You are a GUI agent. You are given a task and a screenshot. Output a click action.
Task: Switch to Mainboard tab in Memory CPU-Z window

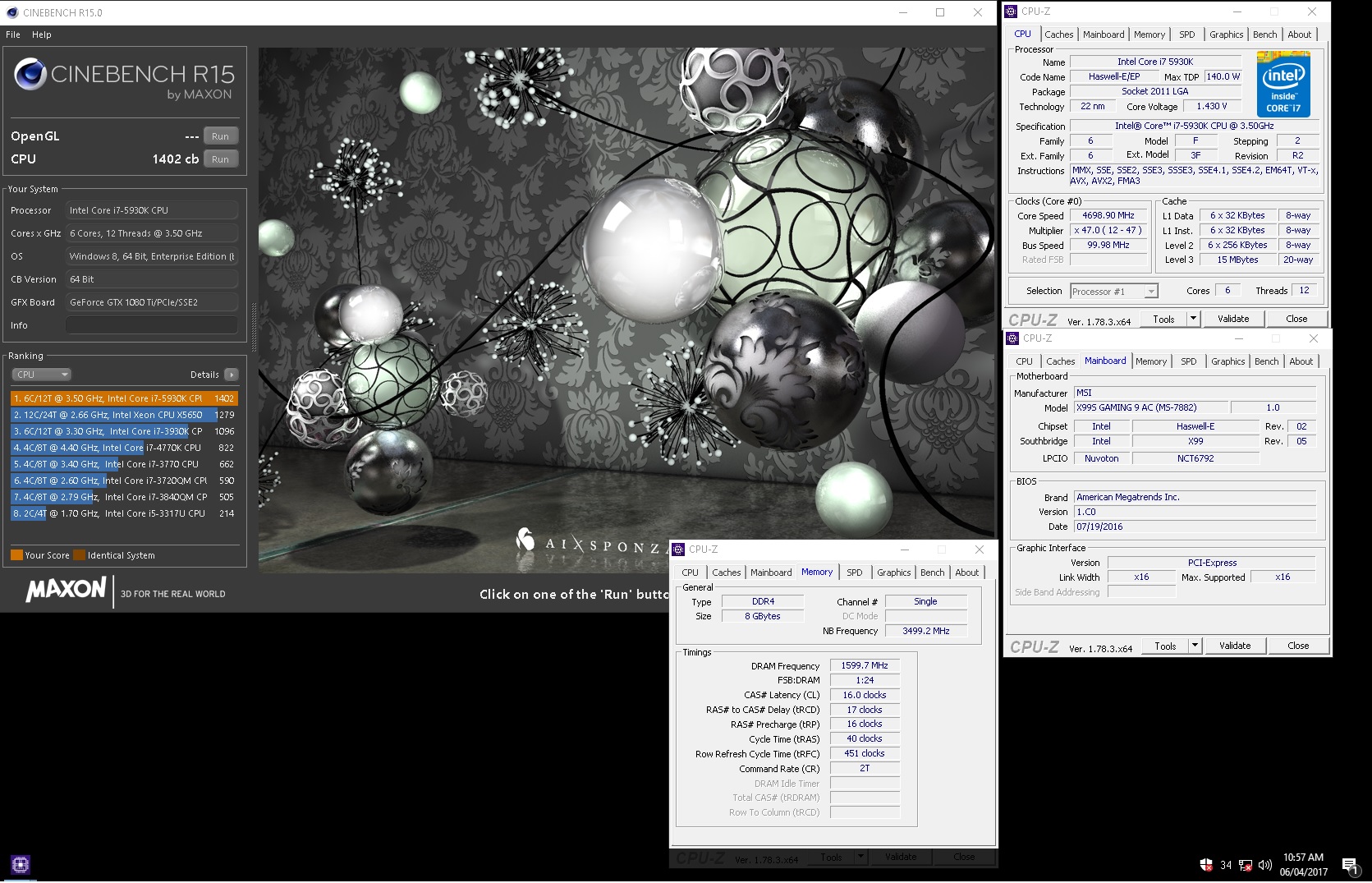[x=772, y=573]
